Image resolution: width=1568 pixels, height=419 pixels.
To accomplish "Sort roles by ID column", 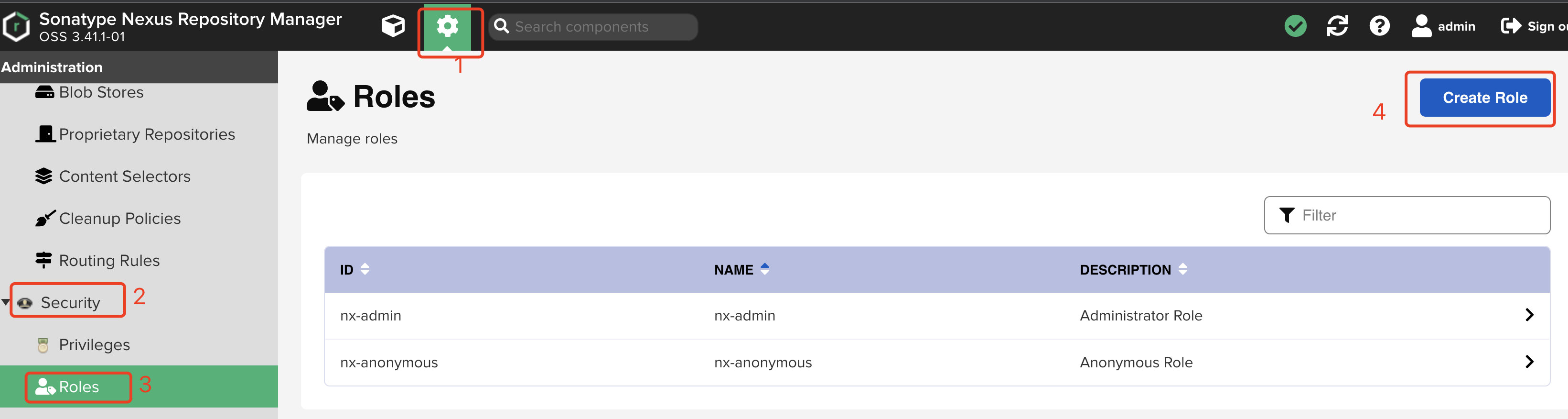I will 365,269.
